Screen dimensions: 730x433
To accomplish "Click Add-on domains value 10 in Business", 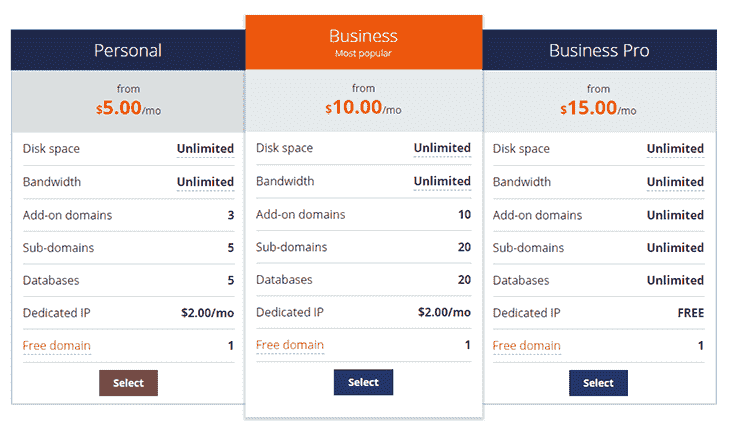I will 465,214.
